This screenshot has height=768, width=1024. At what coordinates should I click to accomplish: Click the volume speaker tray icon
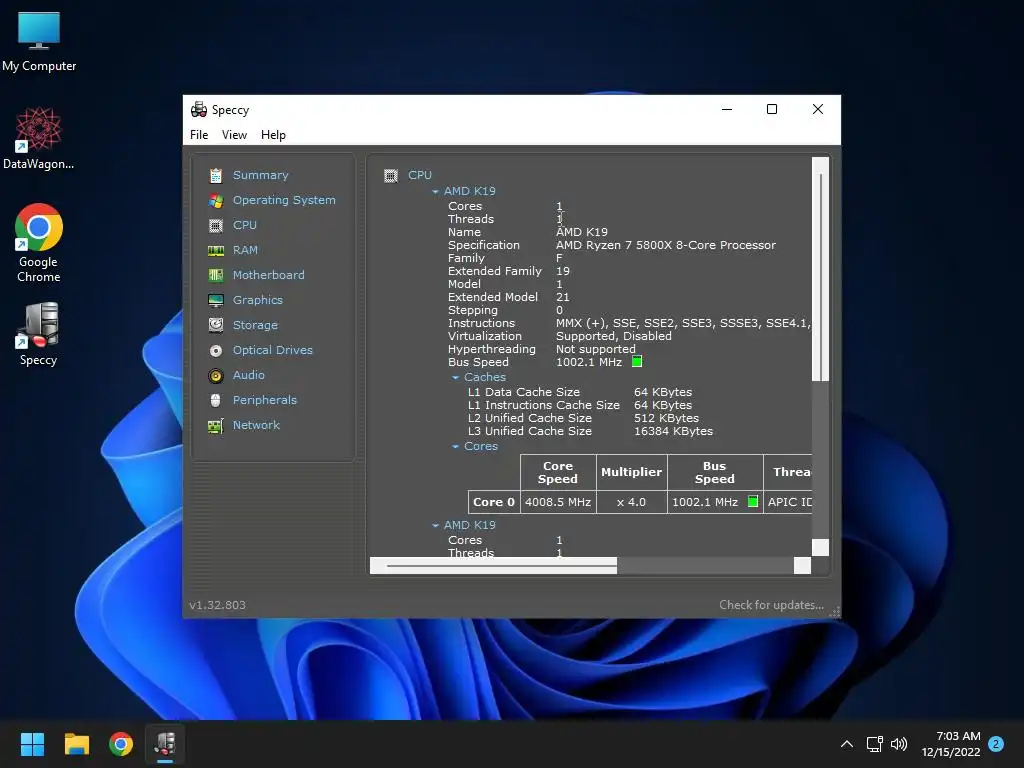[x=899, y=744]
